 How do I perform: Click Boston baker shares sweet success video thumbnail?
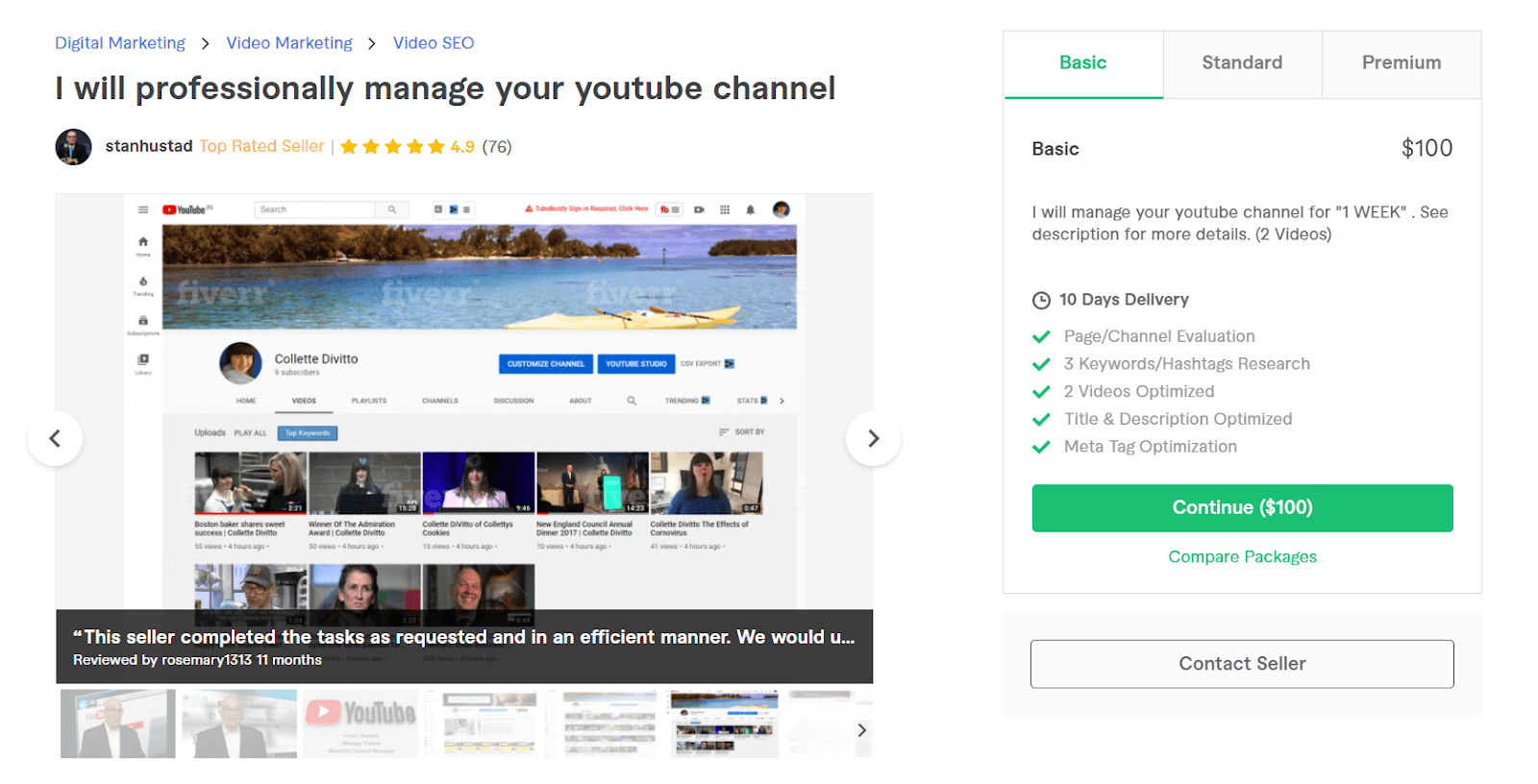coord(251,483)
